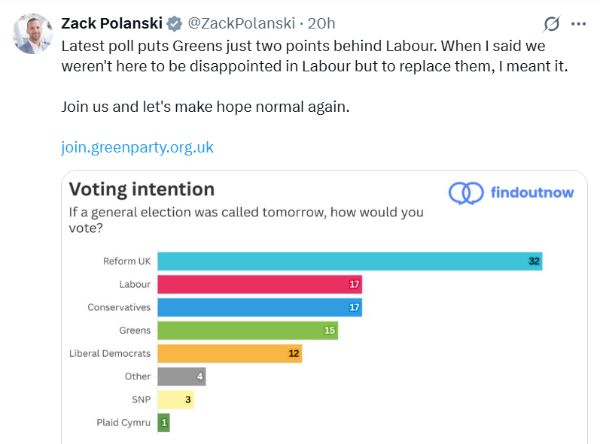Click the Reform UK teal bar
The height and width of the screenshot is (444, 600).
click(x=350, y=261)
